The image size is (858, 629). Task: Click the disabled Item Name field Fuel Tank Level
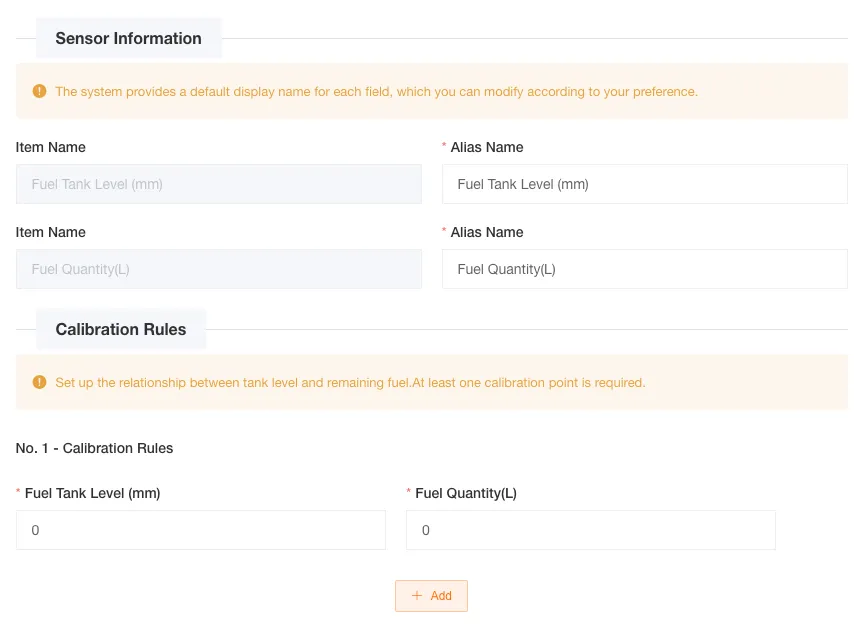[x=218, y=184]
